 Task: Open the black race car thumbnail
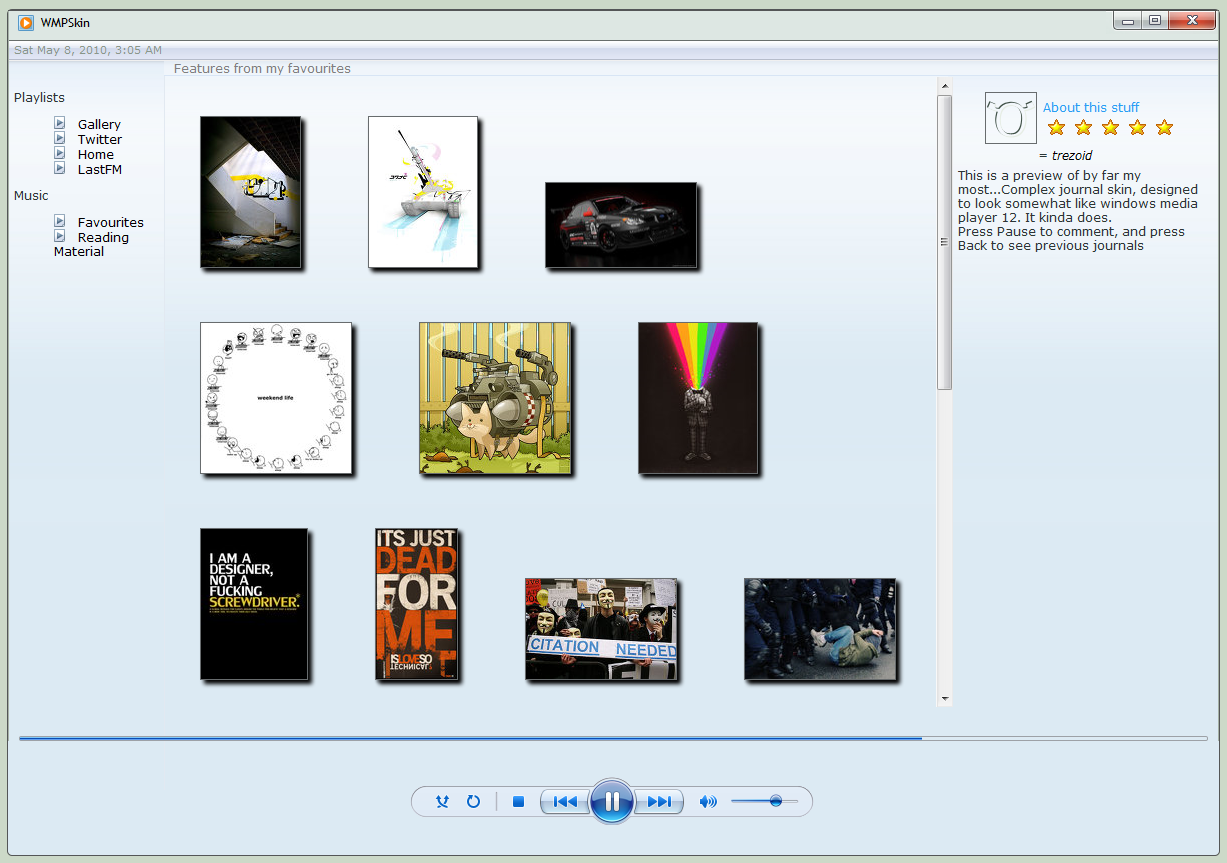(621, 225)
